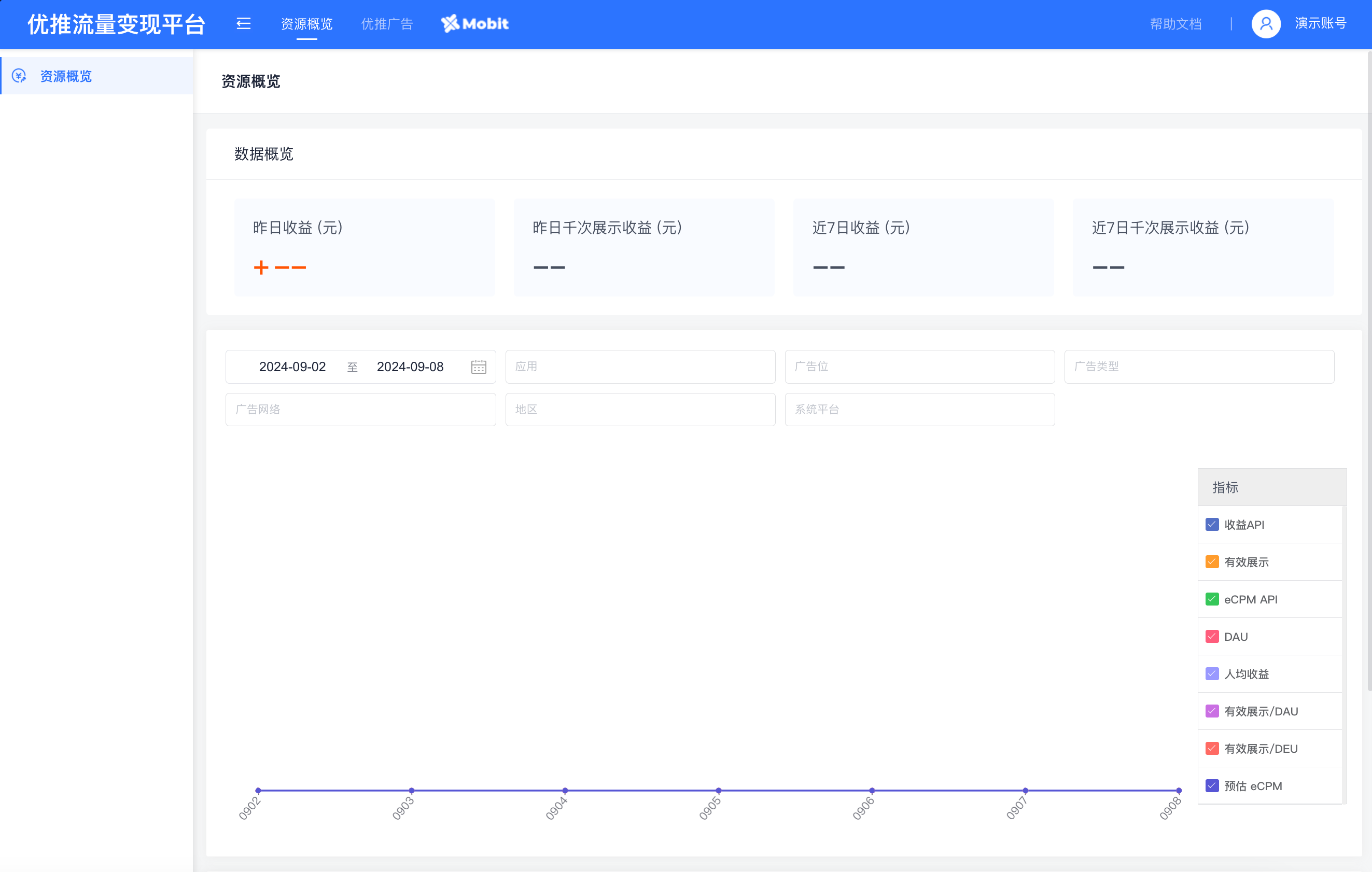
Task: Open the 广告位 filter dropdown
Action: tap(920, 366)
